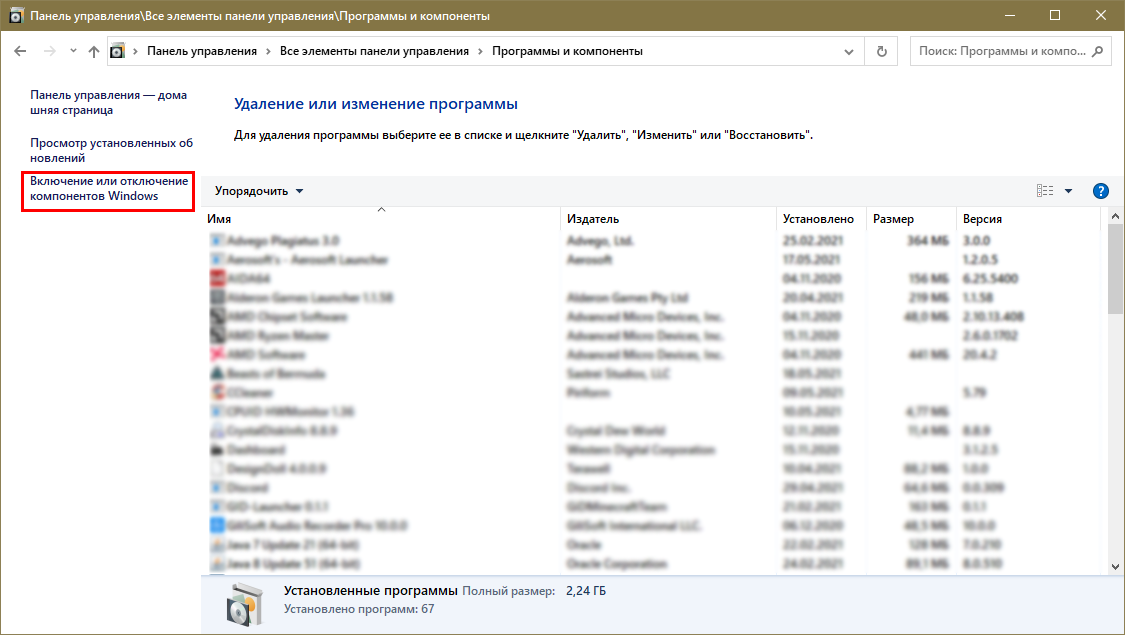Image resolution: width=1125 pixels, height=635 pixels.
Task: Click the Control Panel icon in address bar
Action: pyautogui.click(x=118, y=51)
